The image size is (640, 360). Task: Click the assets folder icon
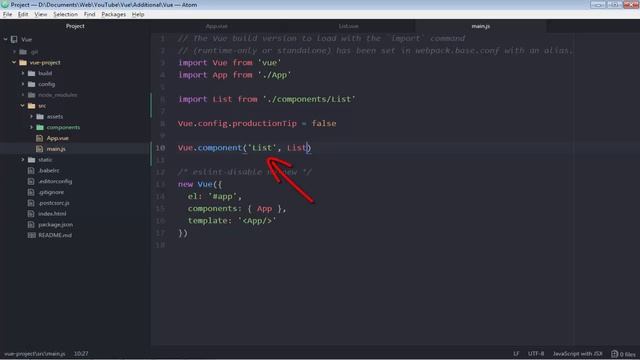(x=40, y=117)
